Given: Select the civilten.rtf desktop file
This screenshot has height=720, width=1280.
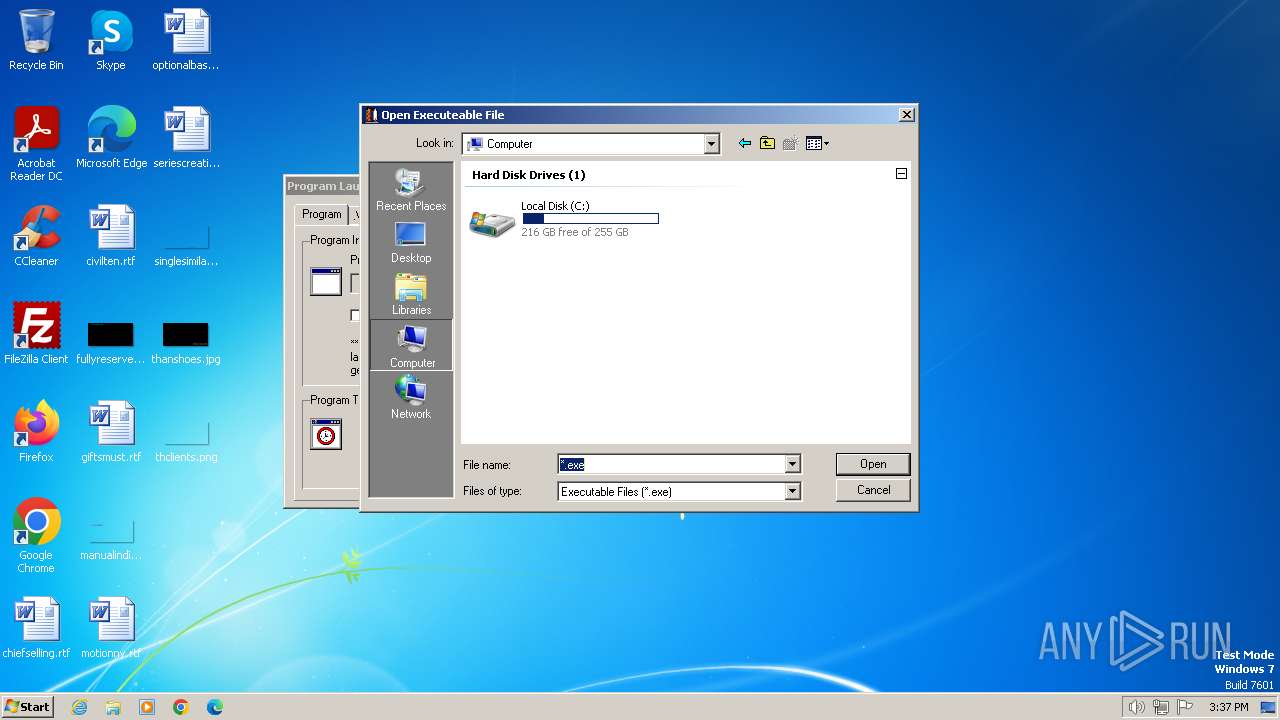Looking at the screenshot, I should 111,237.
